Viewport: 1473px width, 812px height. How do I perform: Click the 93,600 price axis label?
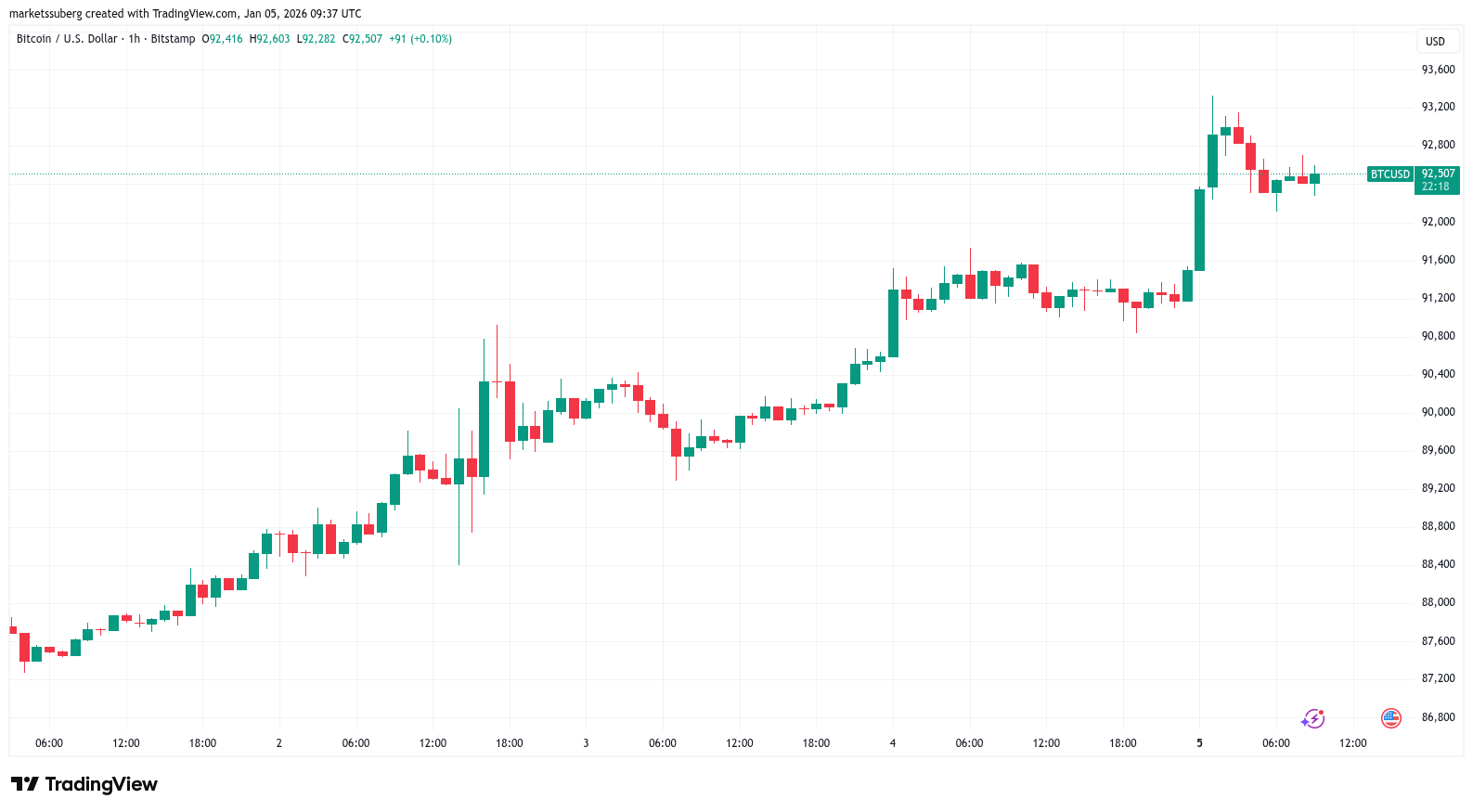(1438, 70)
